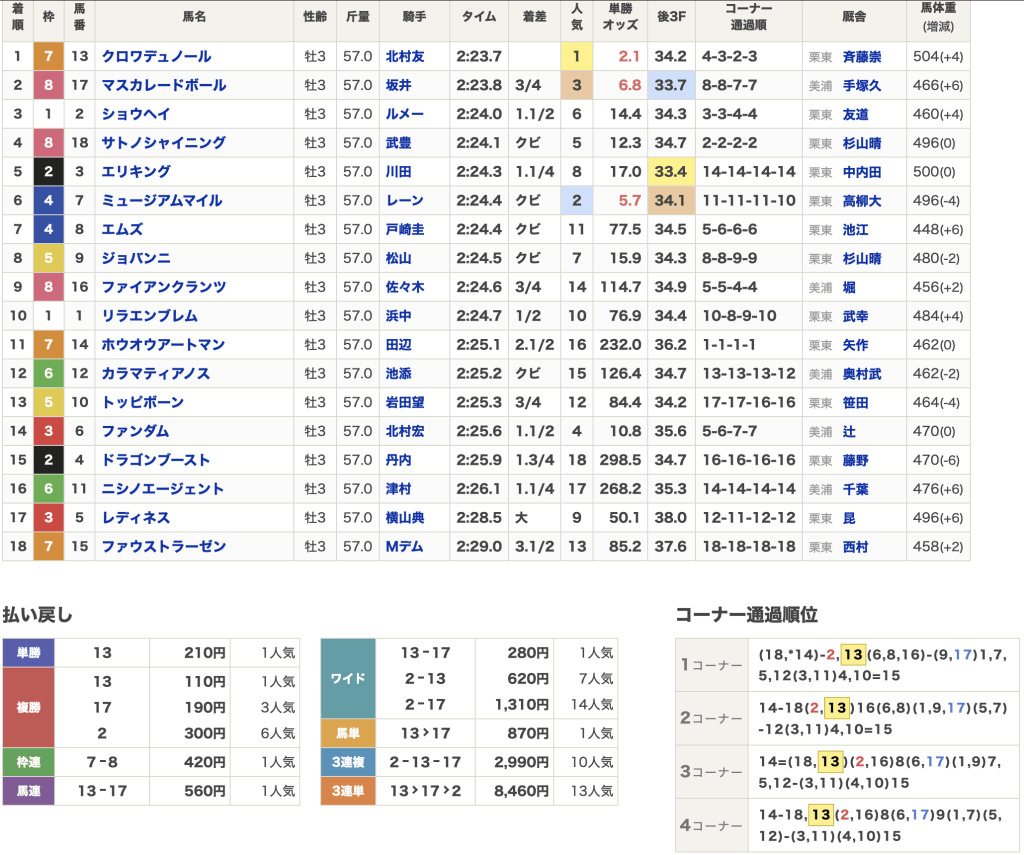1024x855 pixels.
Task: Click the 単勝 payout label
Action: 29,653
